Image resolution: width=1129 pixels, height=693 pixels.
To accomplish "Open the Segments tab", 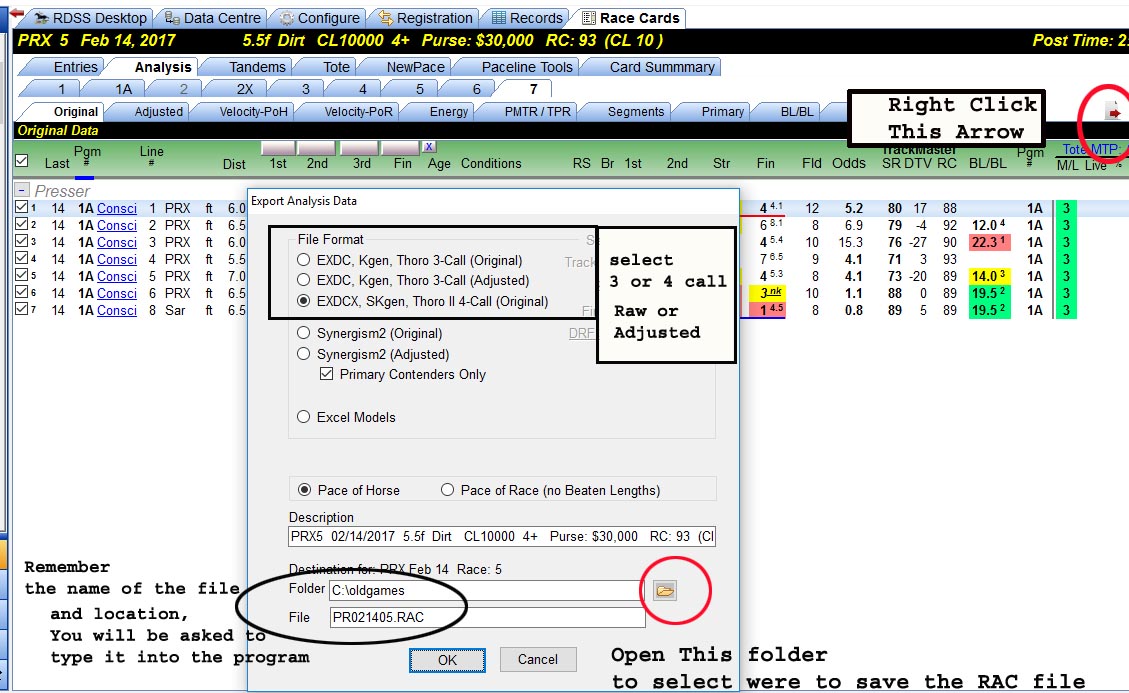I will pyautogui.click(x=636, y=112).
